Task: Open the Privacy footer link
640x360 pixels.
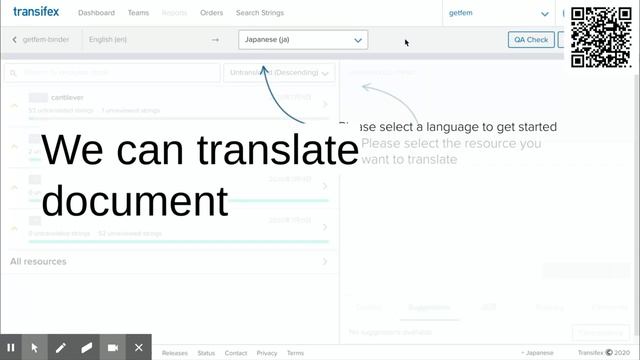Action: (267, 353)
